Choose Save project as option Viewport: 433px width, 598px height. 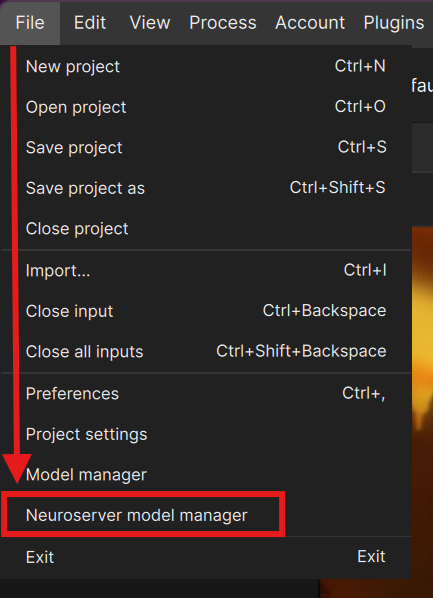click(x=206, y=188)
